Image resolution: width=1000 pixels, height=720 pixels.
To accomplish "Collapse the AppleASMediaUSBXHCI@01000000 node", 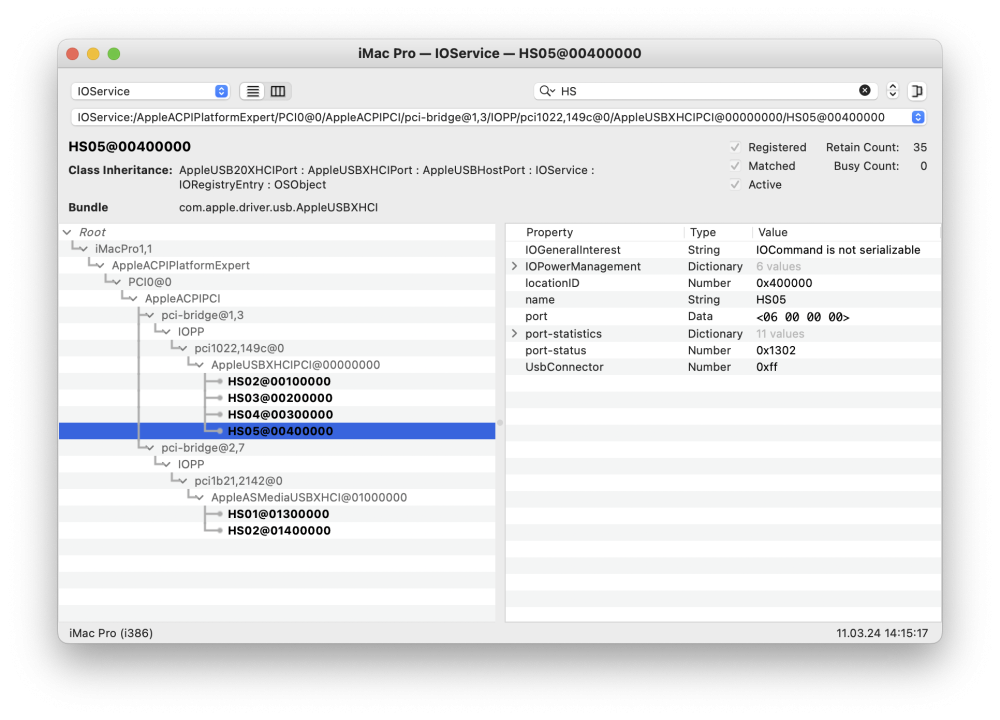I will pyautogui.click(x=200, y=497).
